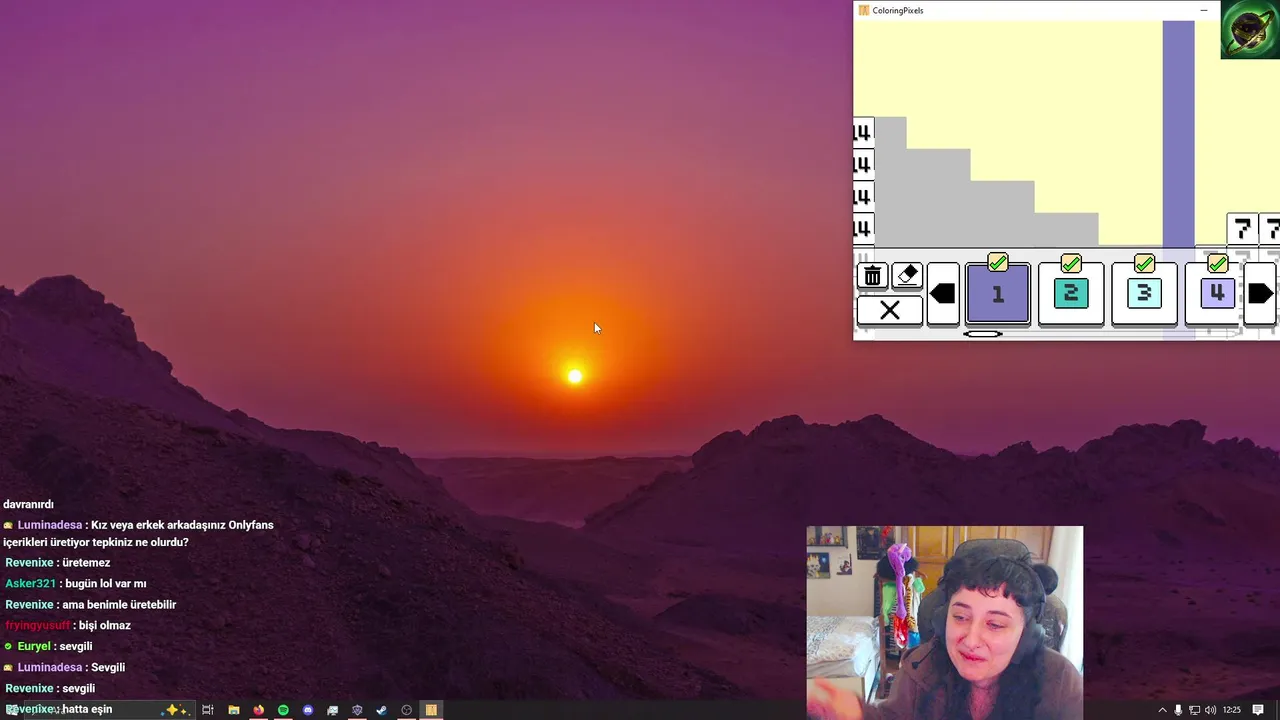Viewport: 1280px width, 720px height.
Task: Click the sparkle icon in the taskbar search
Action: point(176,710)
